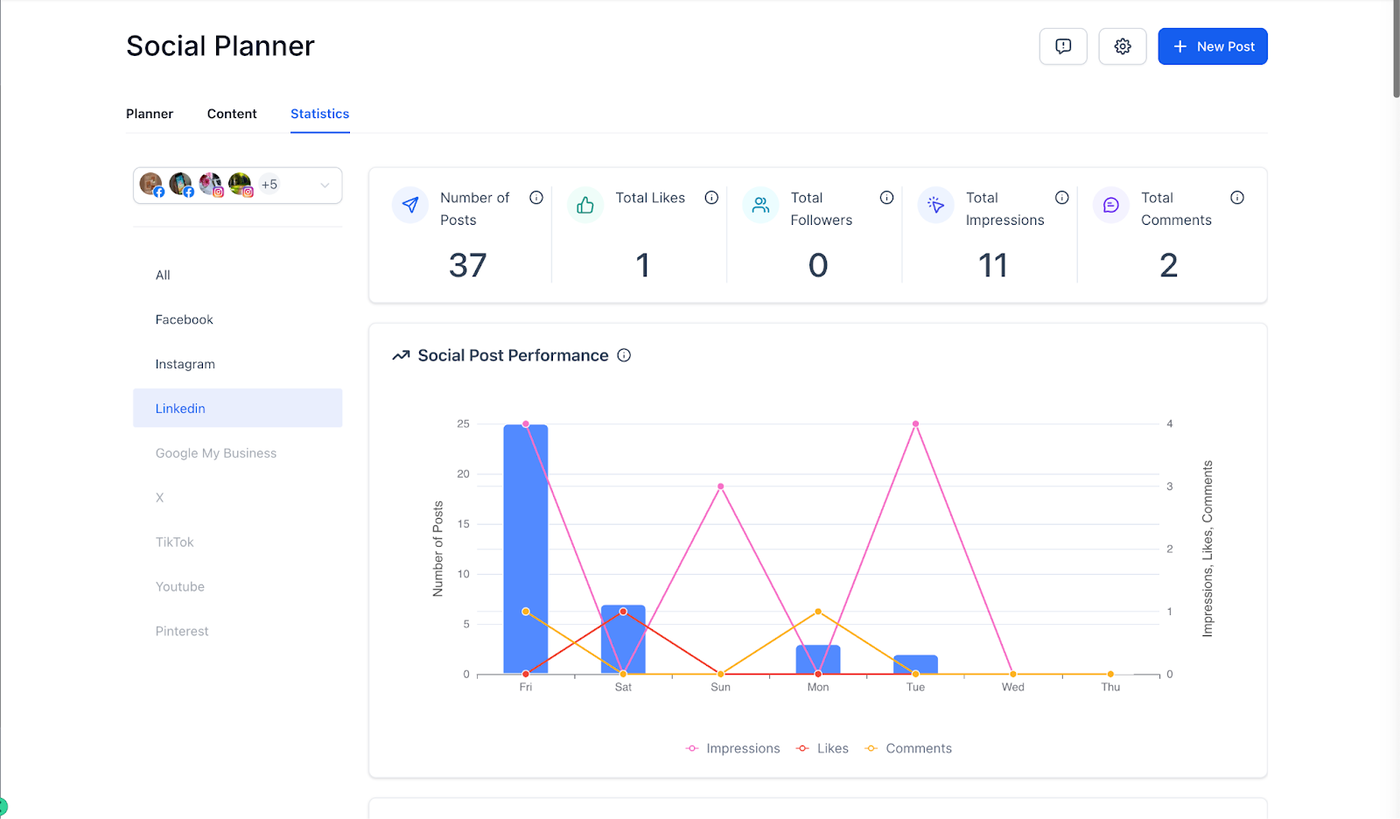Toggle Impressions series in chart legend

click(732, 748)
